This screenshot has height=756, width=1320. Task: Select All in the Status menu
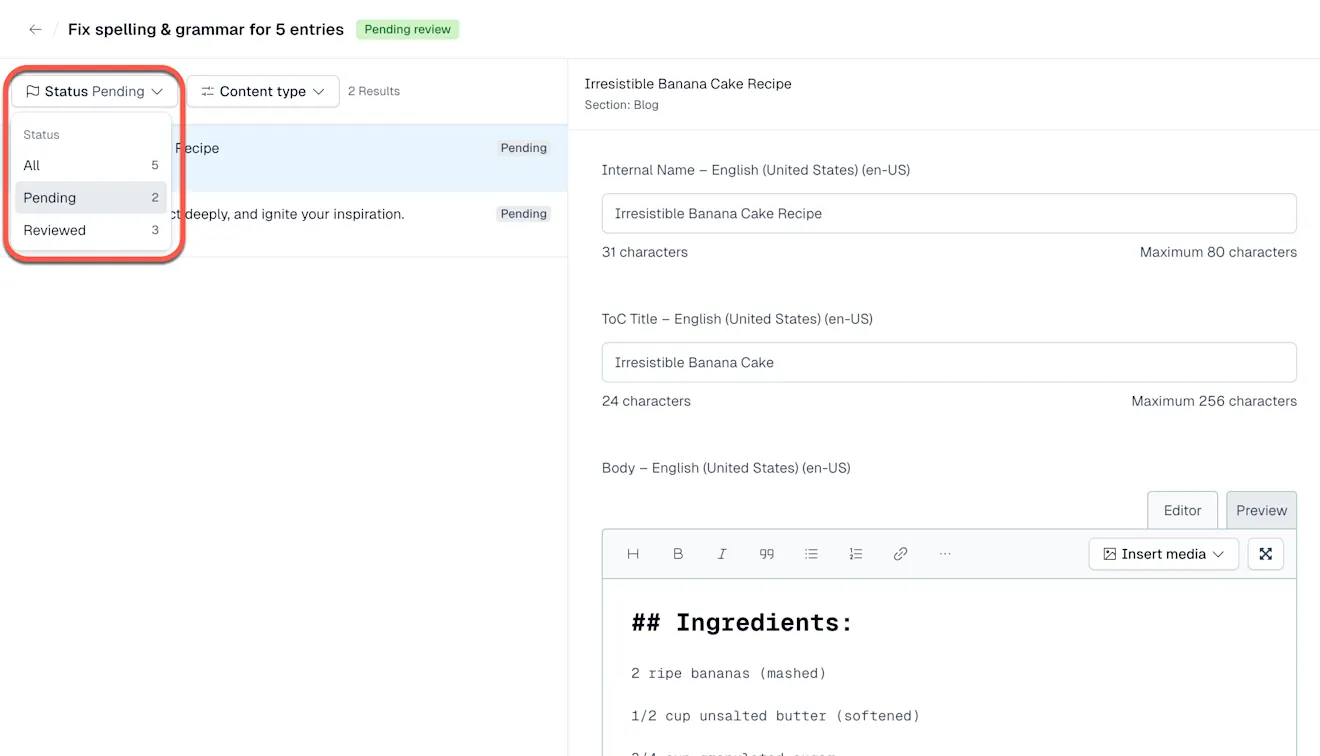(x=91, y=165)
